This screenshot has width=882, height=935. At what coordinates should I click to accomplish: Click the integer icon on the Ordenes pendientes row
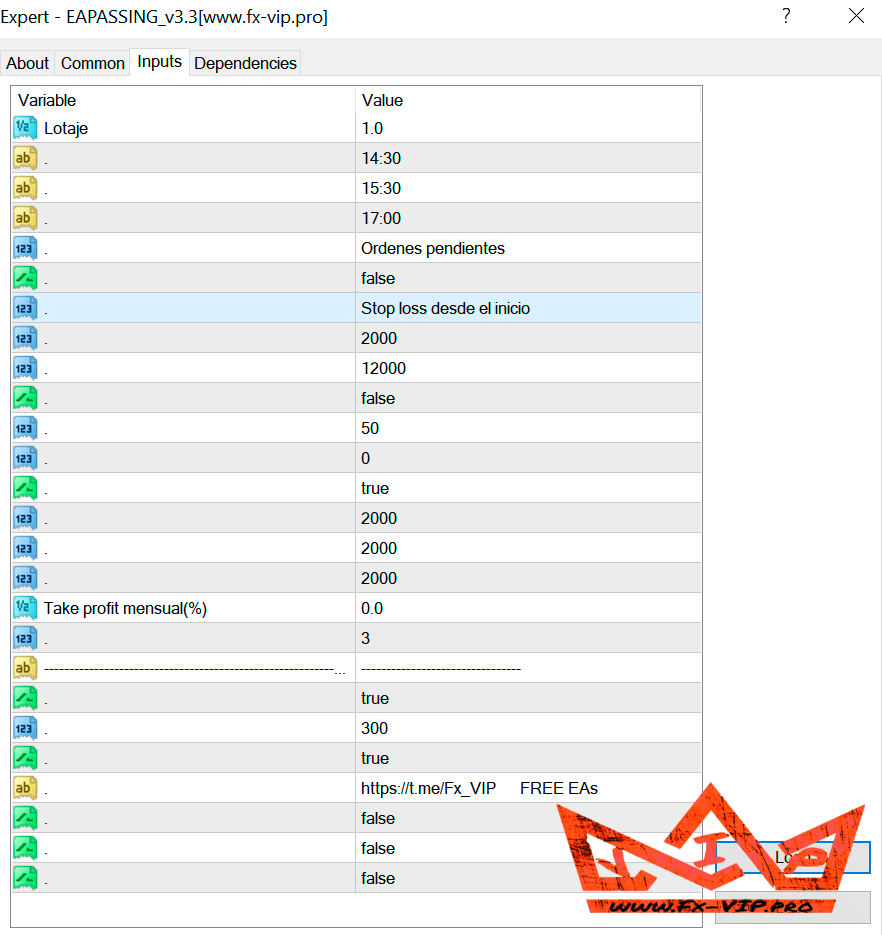click(x=25, y=248)
